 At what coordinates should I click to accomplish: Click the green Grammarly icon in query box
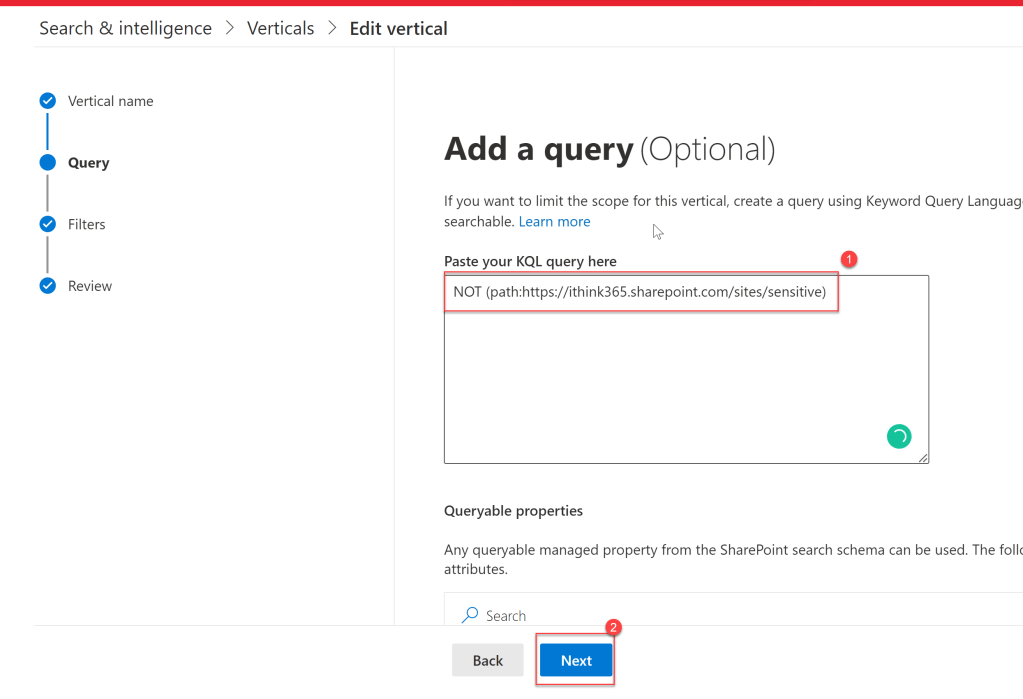point(899,436)
